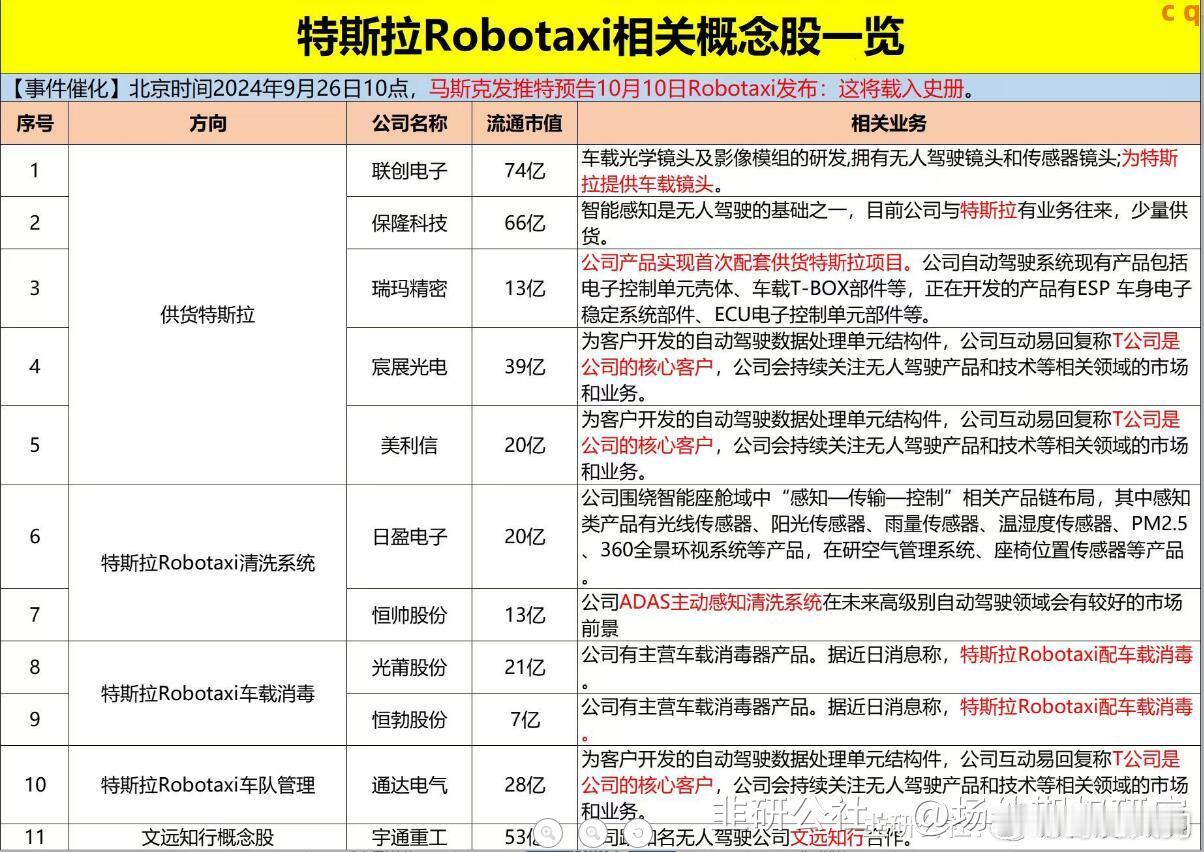Screen dimensions: 1204x852
Task: Click the title 特斯拉Robotaxi相关概念股一览
Action: tap(600, 38)
